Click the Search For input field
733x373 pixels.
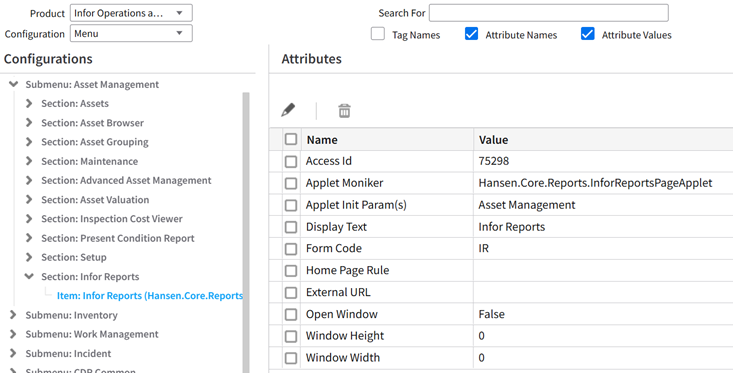pos(548,13)
